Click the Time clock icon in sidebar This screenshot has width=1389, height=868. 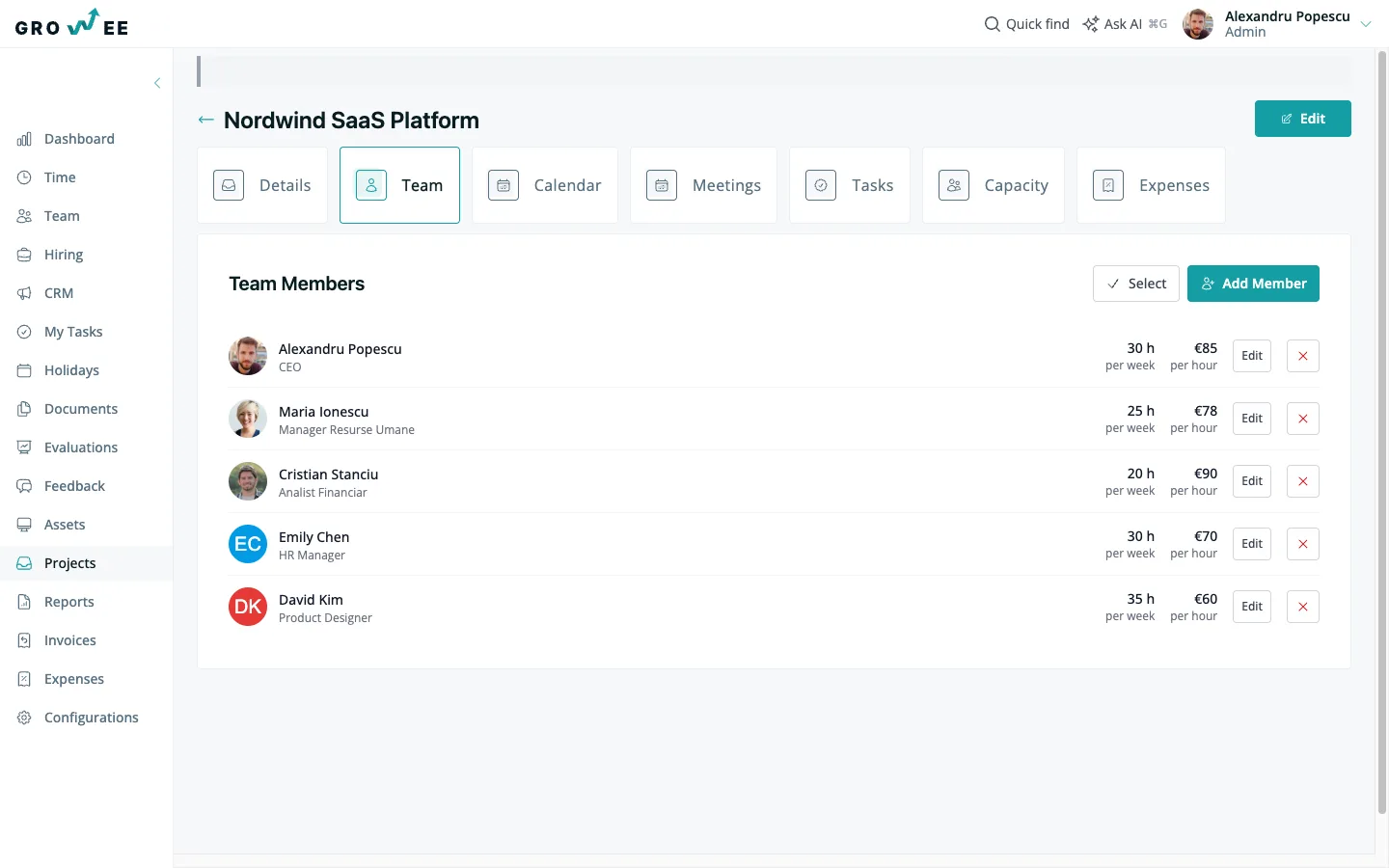(x=24, y=177)
